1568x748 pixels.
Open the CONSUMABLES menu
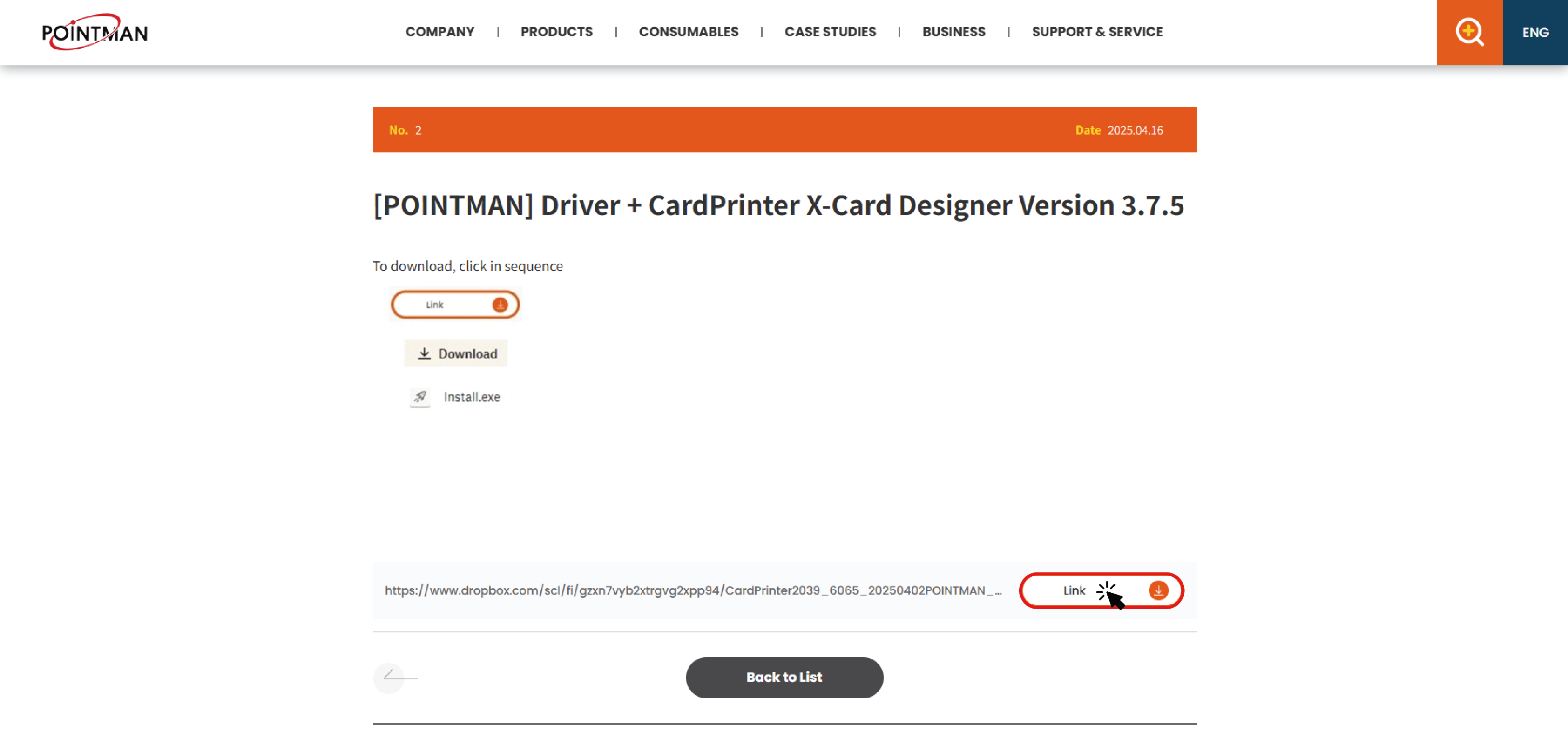tap(689, 31)
